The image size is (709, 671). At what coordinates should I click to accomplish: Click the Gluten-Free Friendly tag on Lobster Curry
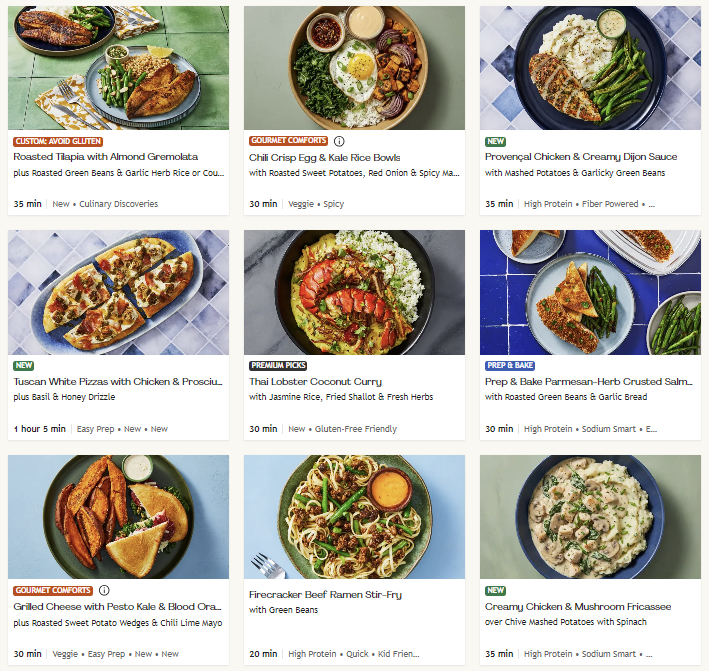pos(355,429)
